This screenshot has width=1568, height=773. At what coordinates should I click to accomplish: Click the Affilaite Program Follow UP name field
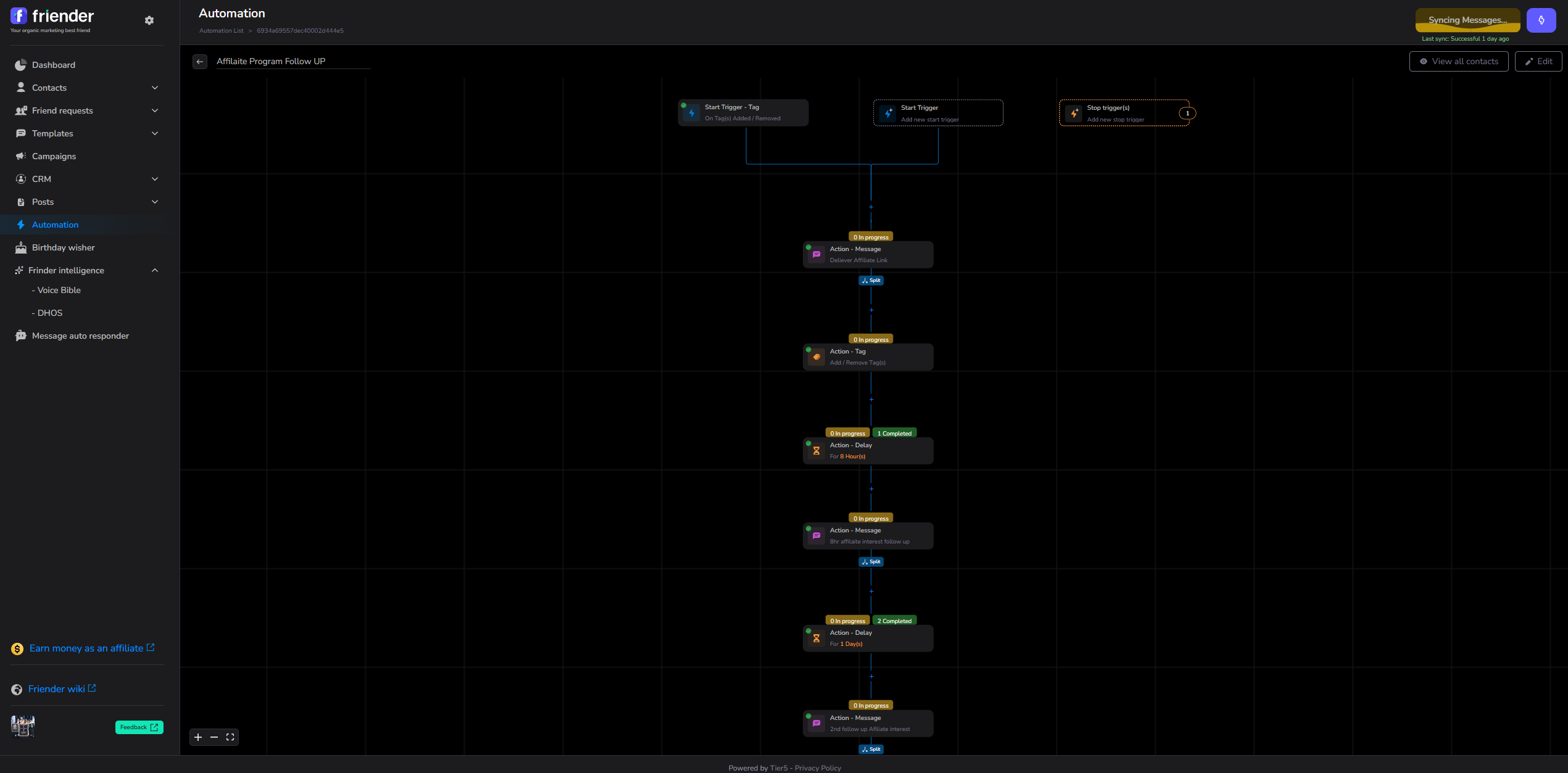[293, 61]
